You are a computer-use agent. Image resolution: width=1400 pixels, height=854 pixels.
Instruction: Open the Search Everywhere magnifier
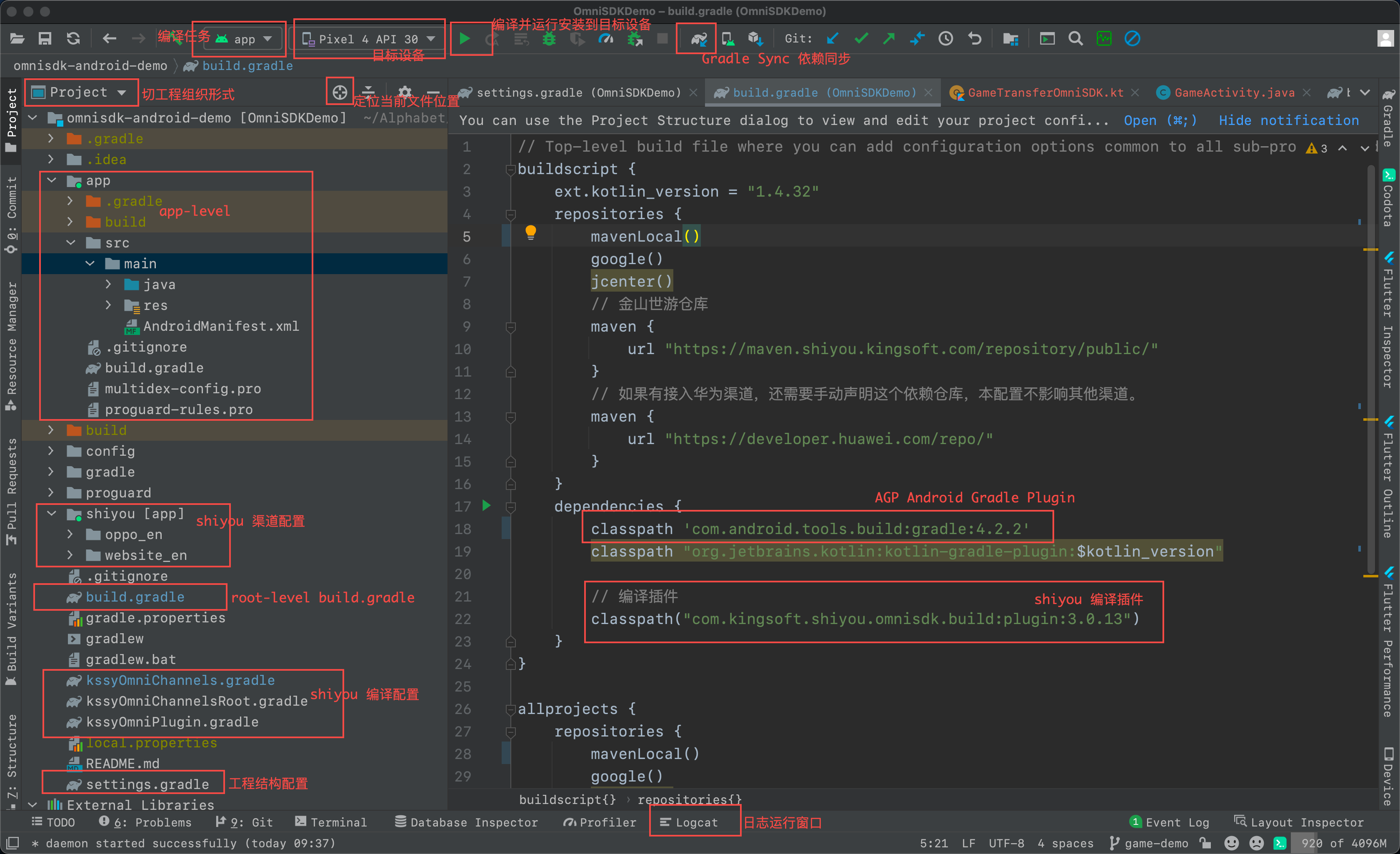click(1075, 39)
